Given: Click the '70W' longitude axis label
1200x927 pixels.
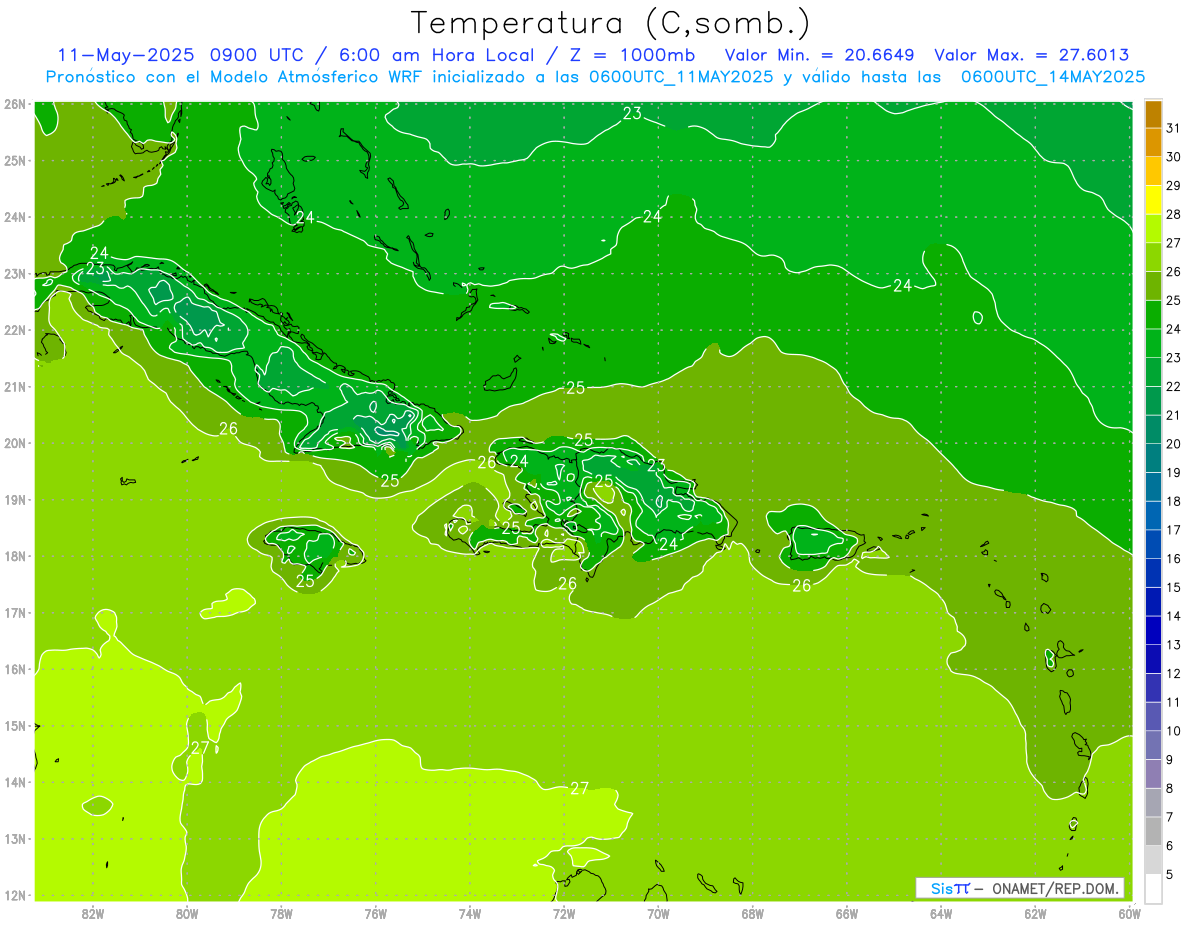Looking at the screenshot, I should pyautogui.click(x=658, y=912).
